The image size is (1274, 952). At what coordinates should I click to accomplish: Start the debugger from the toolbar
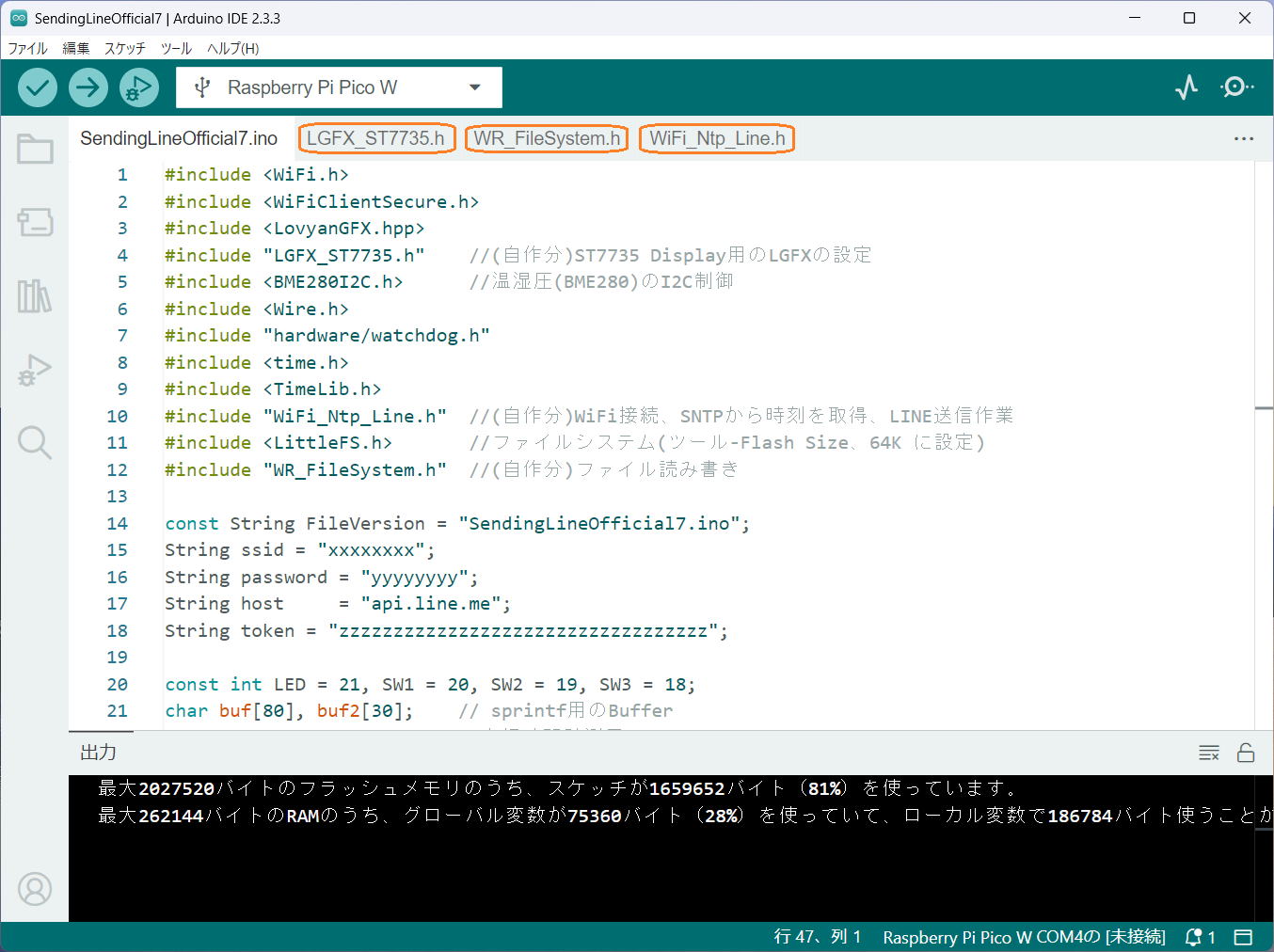(x=139, y=87)
